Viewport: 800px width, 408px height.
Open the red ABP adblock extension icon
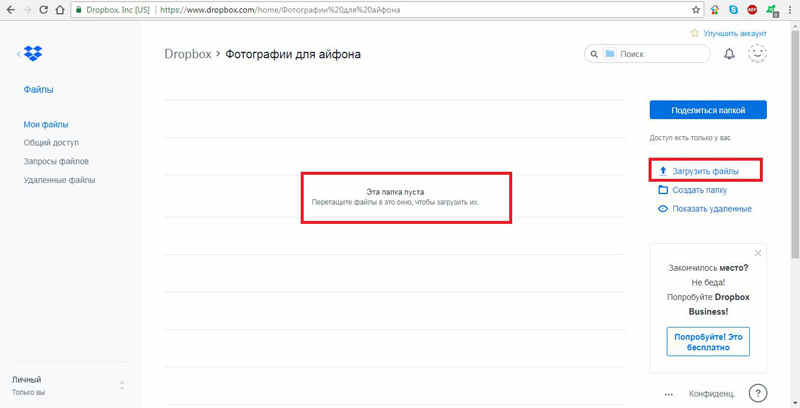pos(752,10)
